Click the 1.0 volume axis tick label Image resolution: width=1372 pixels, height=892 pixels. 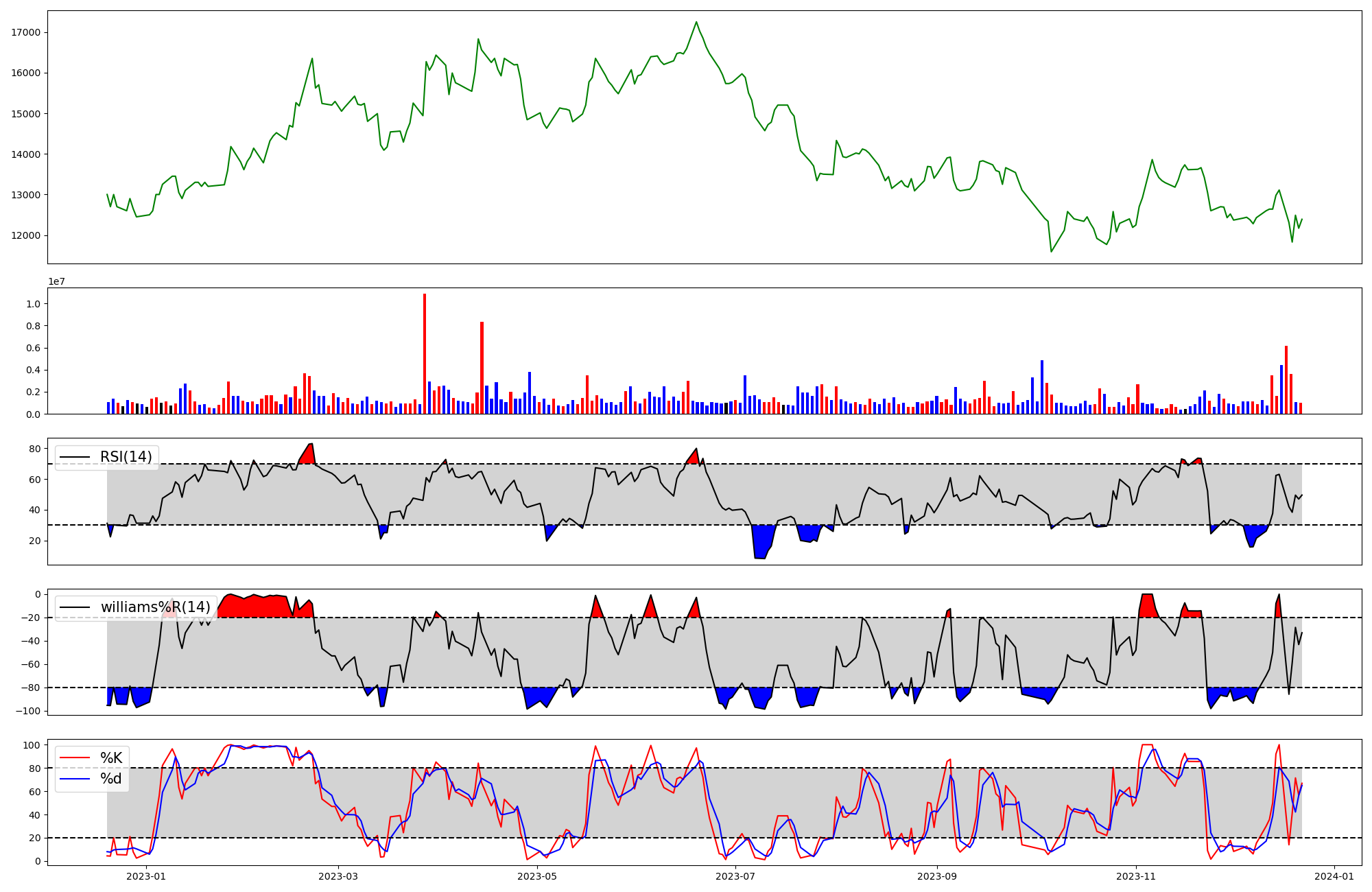coord(33,304)
